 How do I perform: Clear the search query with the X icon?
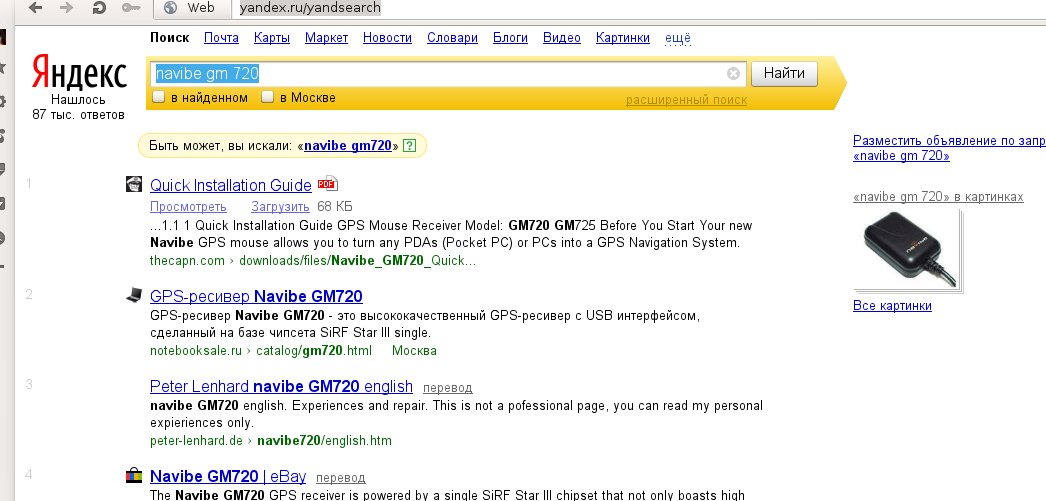coord(733,73)
